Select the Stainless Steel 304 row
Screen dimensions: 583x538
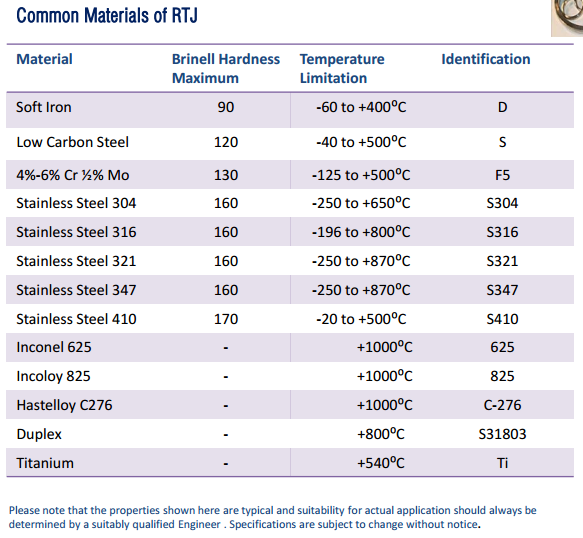(290, 203)
